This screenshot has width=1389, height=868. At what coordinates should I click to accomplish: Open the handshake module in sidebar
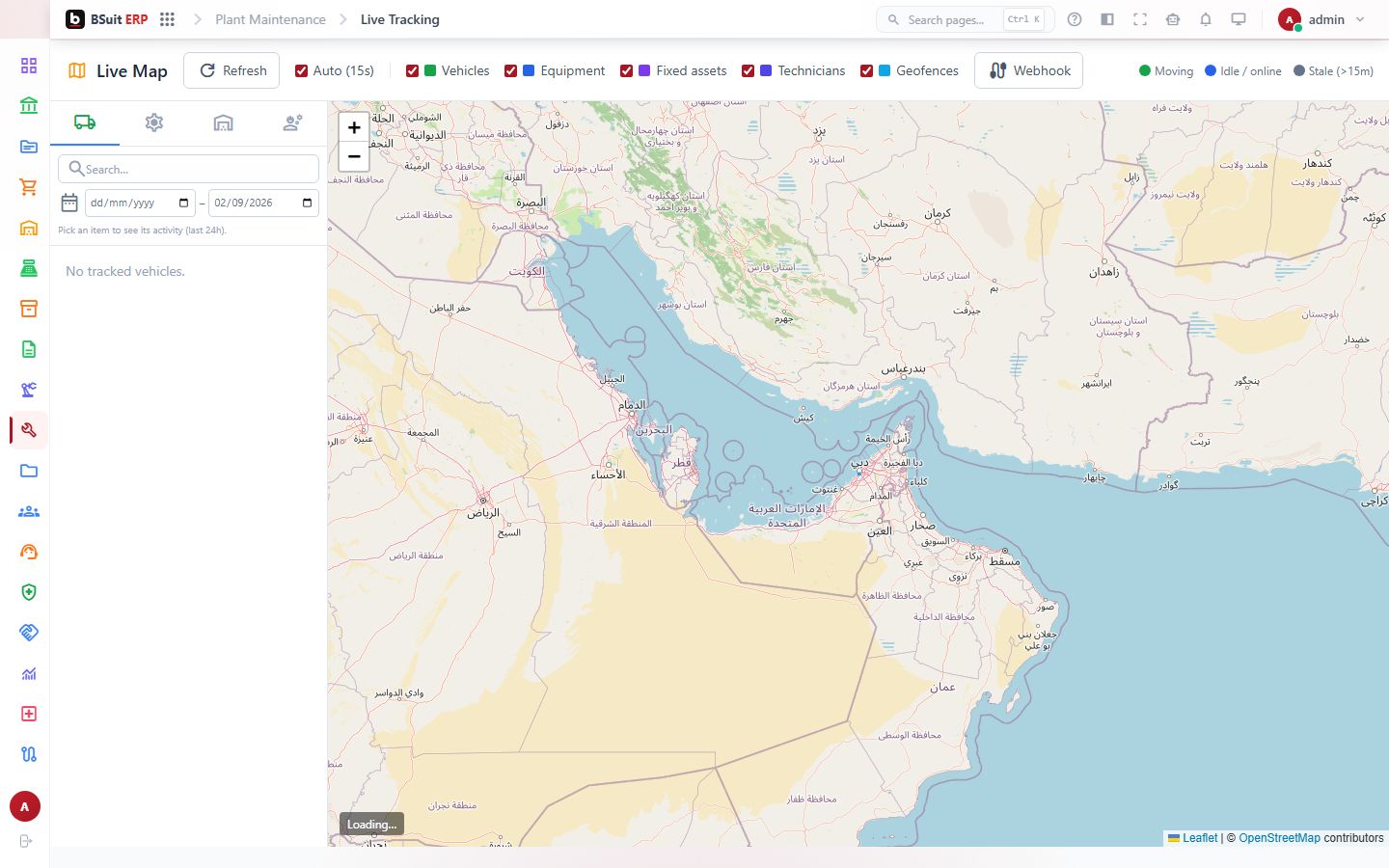coord(29,633)
